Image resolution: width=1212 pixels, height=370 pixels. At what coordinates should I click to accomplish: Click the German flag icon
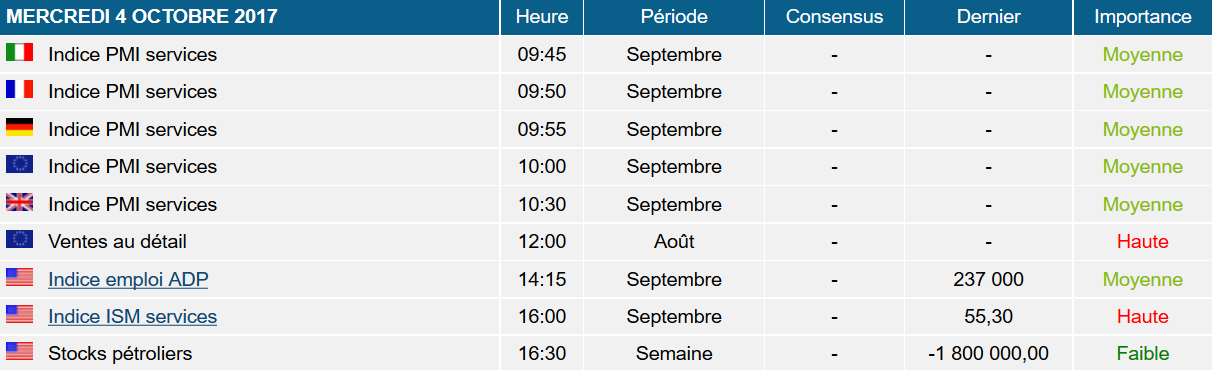coord(20,127)
